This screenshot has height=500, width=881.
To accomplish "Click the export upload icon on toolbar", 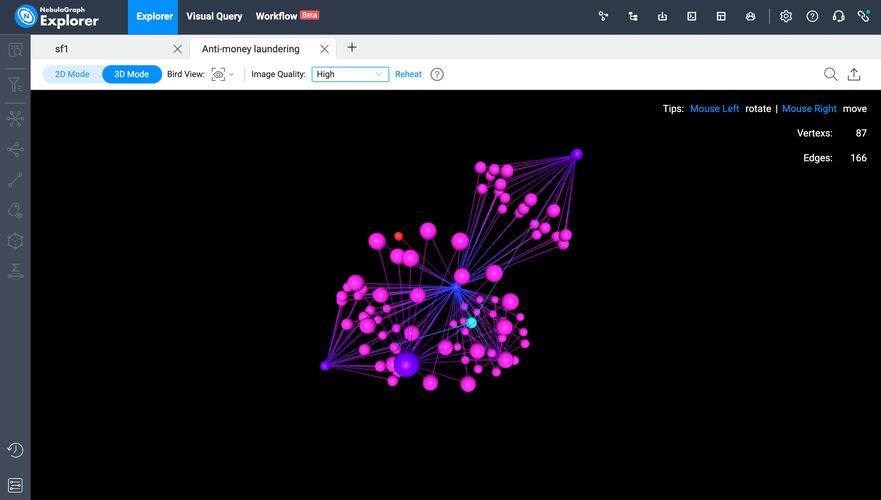I will pos(854,74).
